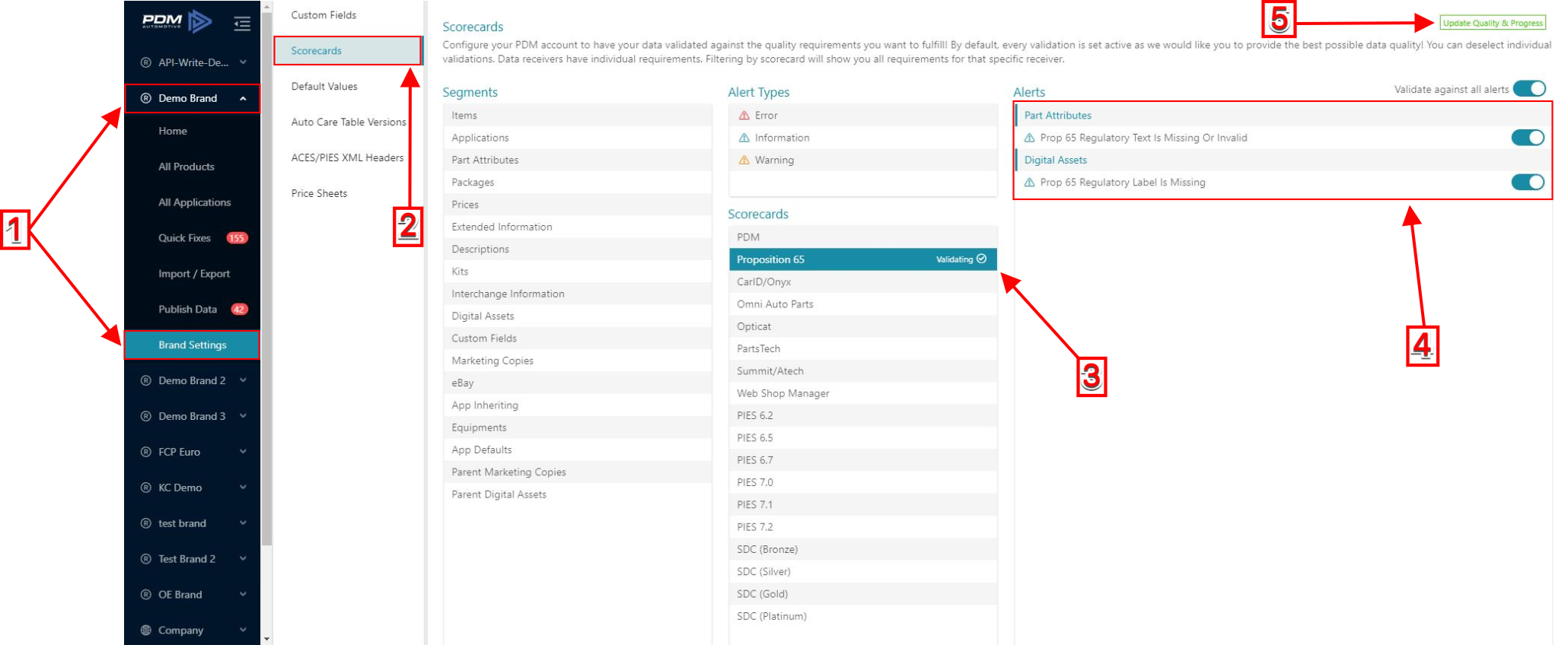Expand Demo Brand 2 chevron
The height and width of the screenshot is (645, 1568).
pyautogui.click(x=243, y=380)
